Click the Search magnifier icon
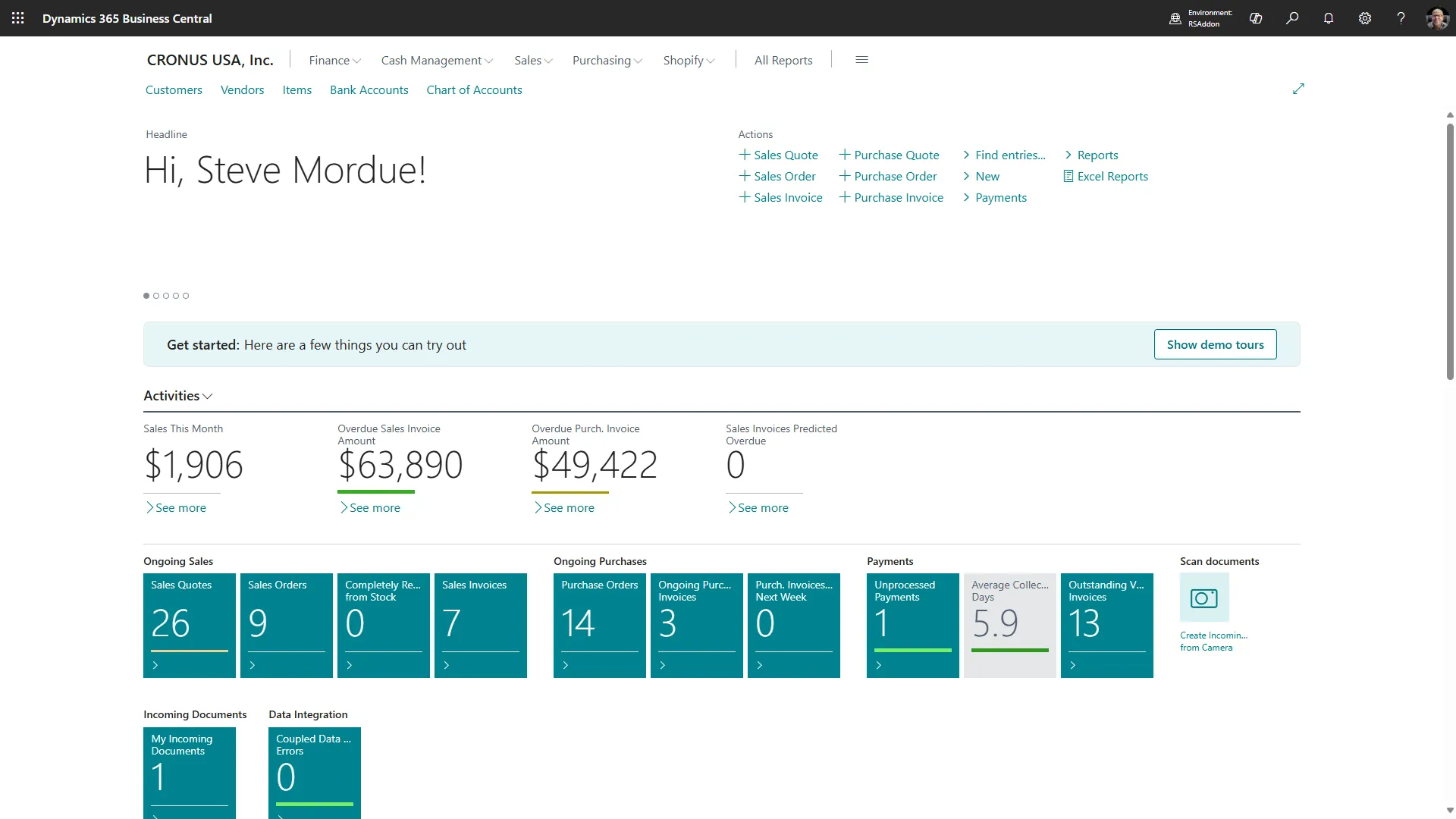Viewport: 1456px width, 819px height. coord(1292,18)
